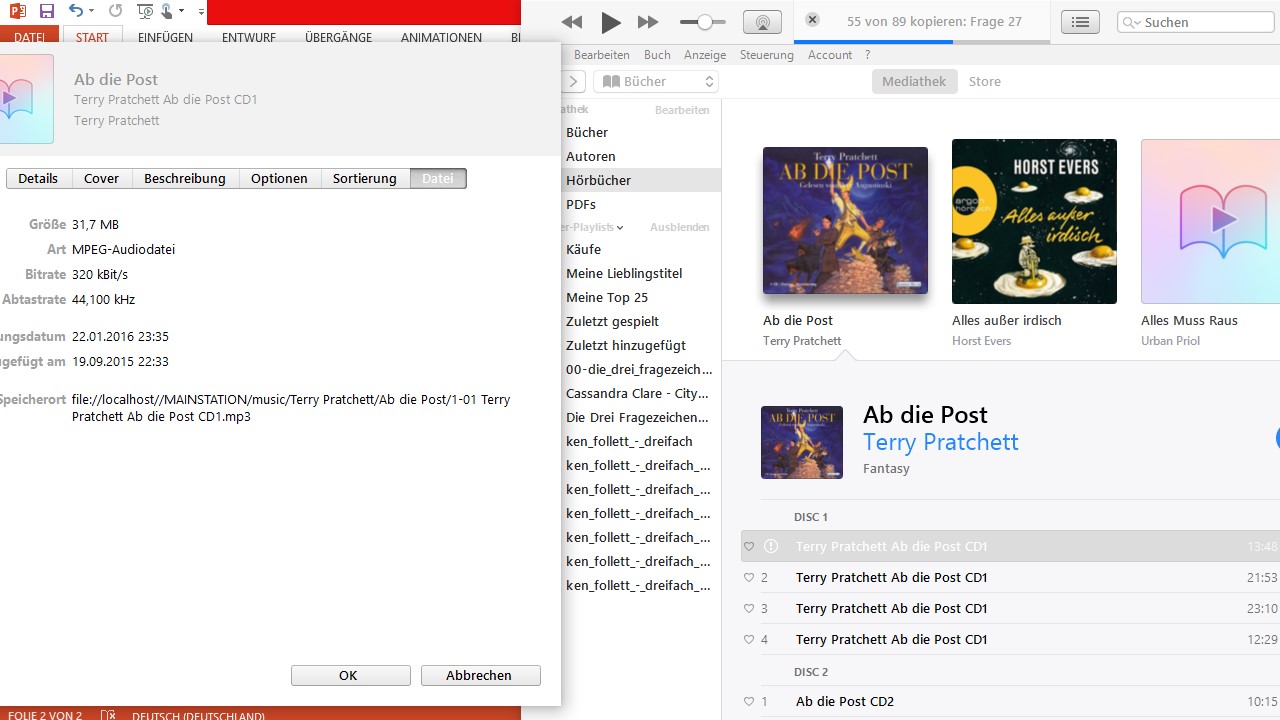Click the exclamation warning icon on track 1
Screen dimensions: 1280x720
pyautogui.click(x=771, y=546)
